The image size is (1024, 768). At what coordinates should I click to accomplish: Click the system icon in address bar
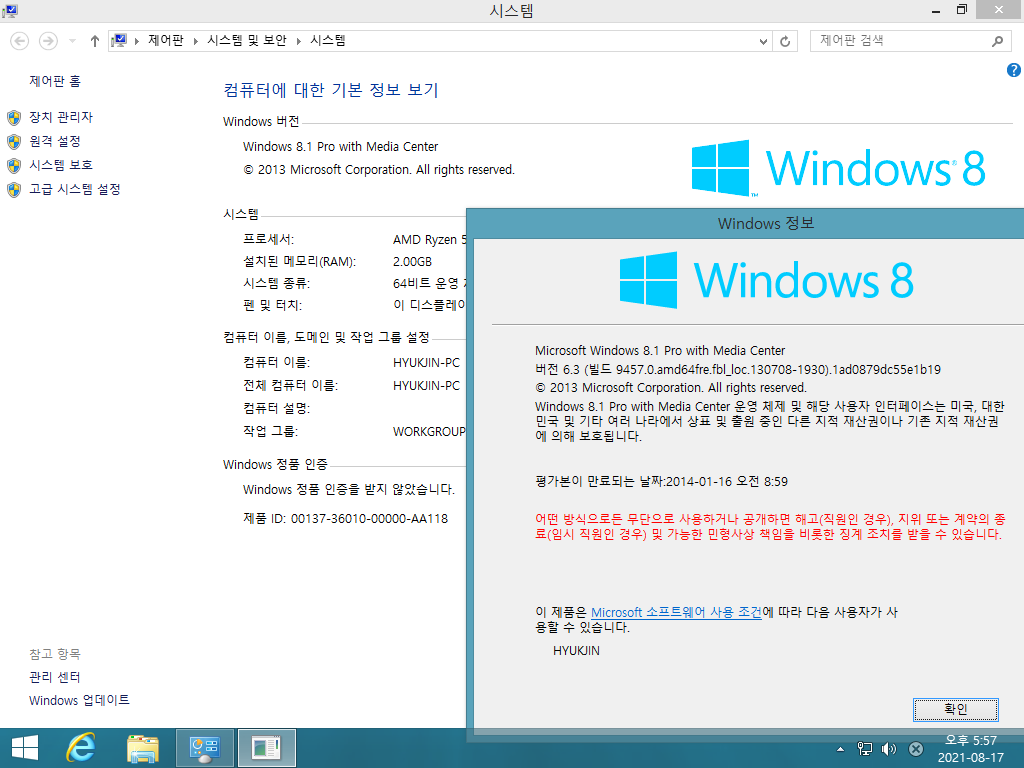click(x=120, y=41)
